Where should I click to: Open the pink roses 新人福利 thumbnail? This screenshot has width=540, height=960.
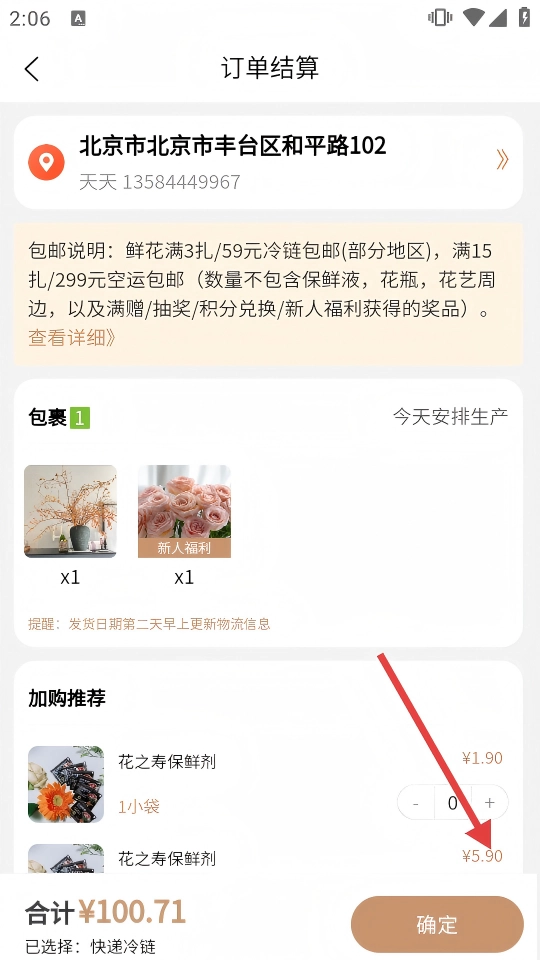pyautogui.click(x=184, y=511)
